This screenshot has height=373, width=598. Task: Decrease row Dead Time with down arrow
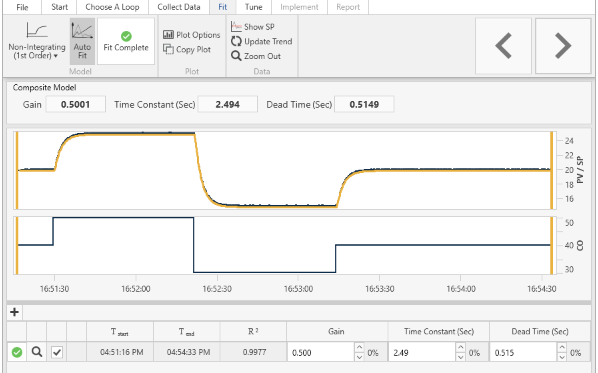pos(562,357)
